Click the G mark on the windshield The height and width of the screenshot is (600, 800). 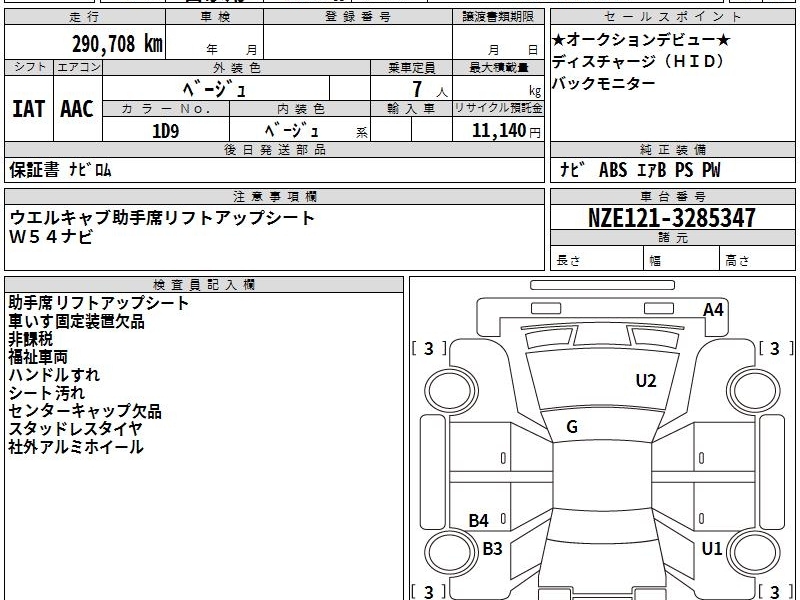click(x=572, y=427)
